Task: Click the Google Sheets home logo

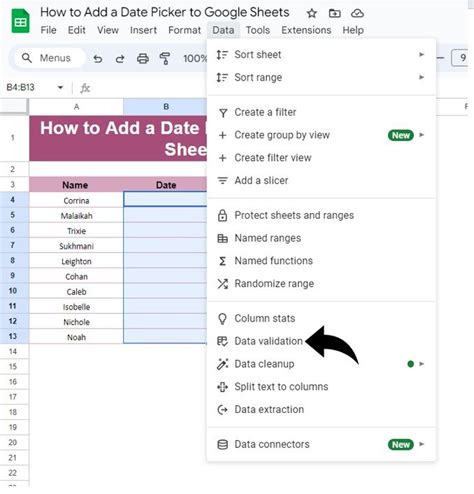Action: click(x=20, y=21)
